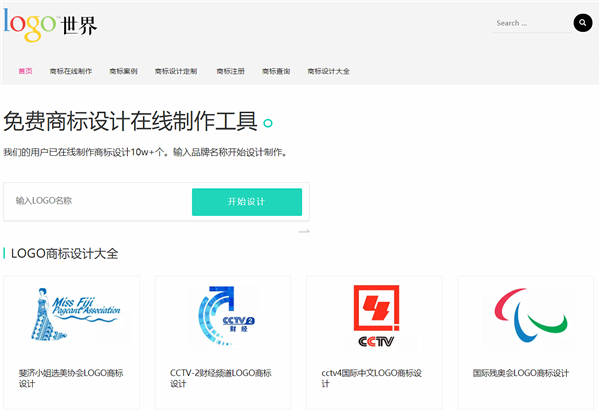Open the CCTV-2 财经 logo thumbnail

pos(226,316)
